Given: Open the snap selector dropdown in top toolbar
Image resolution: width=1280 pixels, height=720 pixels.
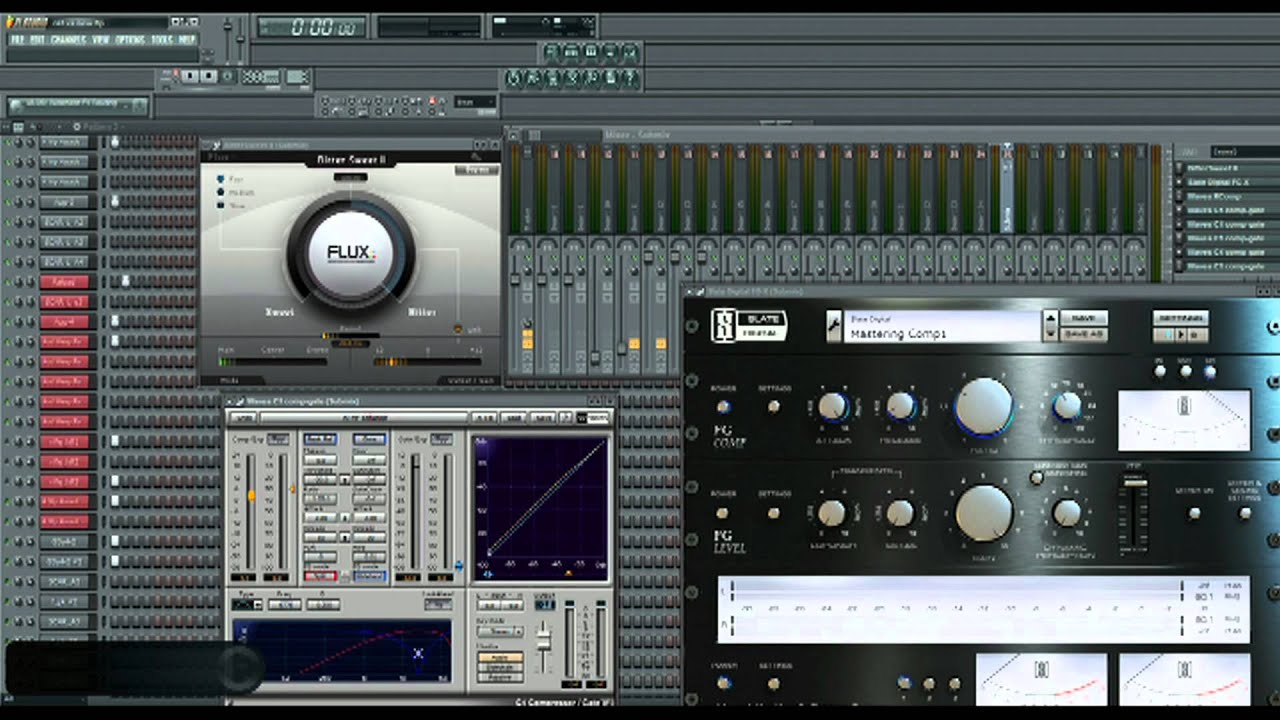Looking at the screenshot, I should (x=475, y=102).
